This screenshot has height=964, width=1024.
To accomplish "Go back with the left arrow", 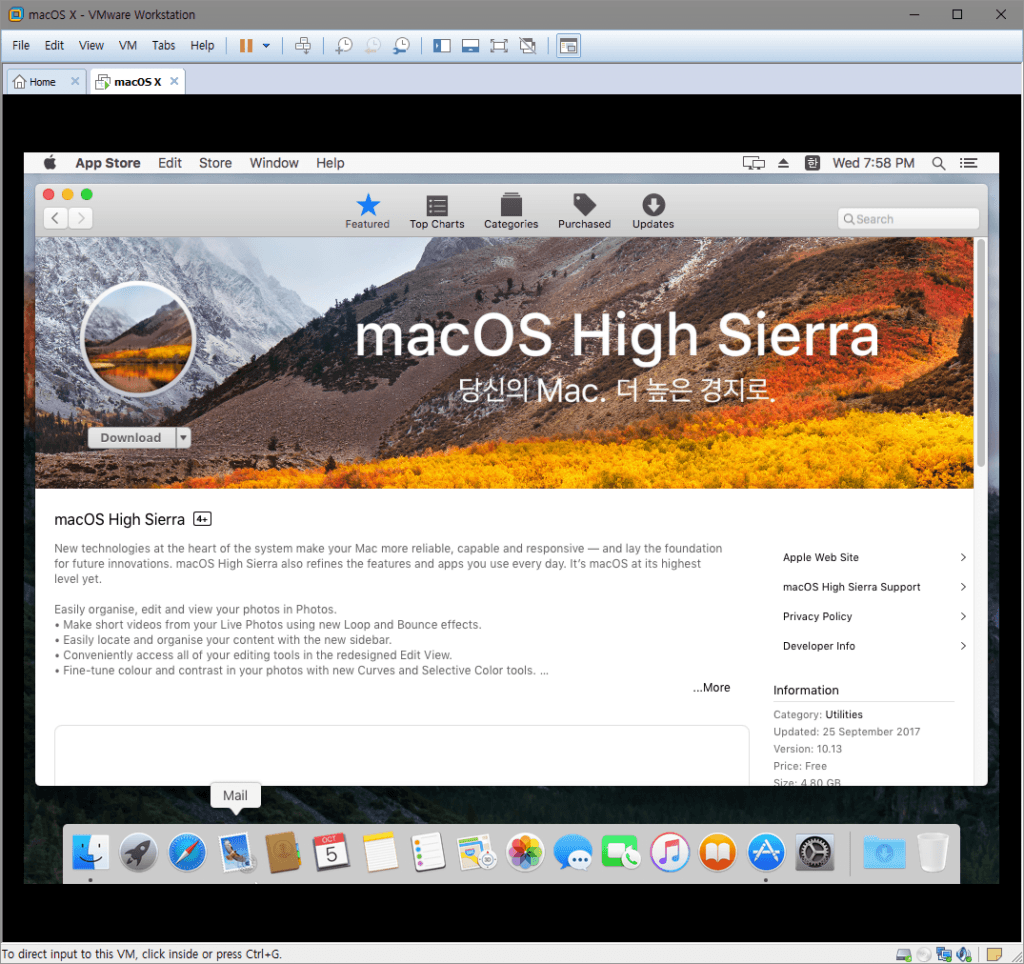I will (56, 218).
